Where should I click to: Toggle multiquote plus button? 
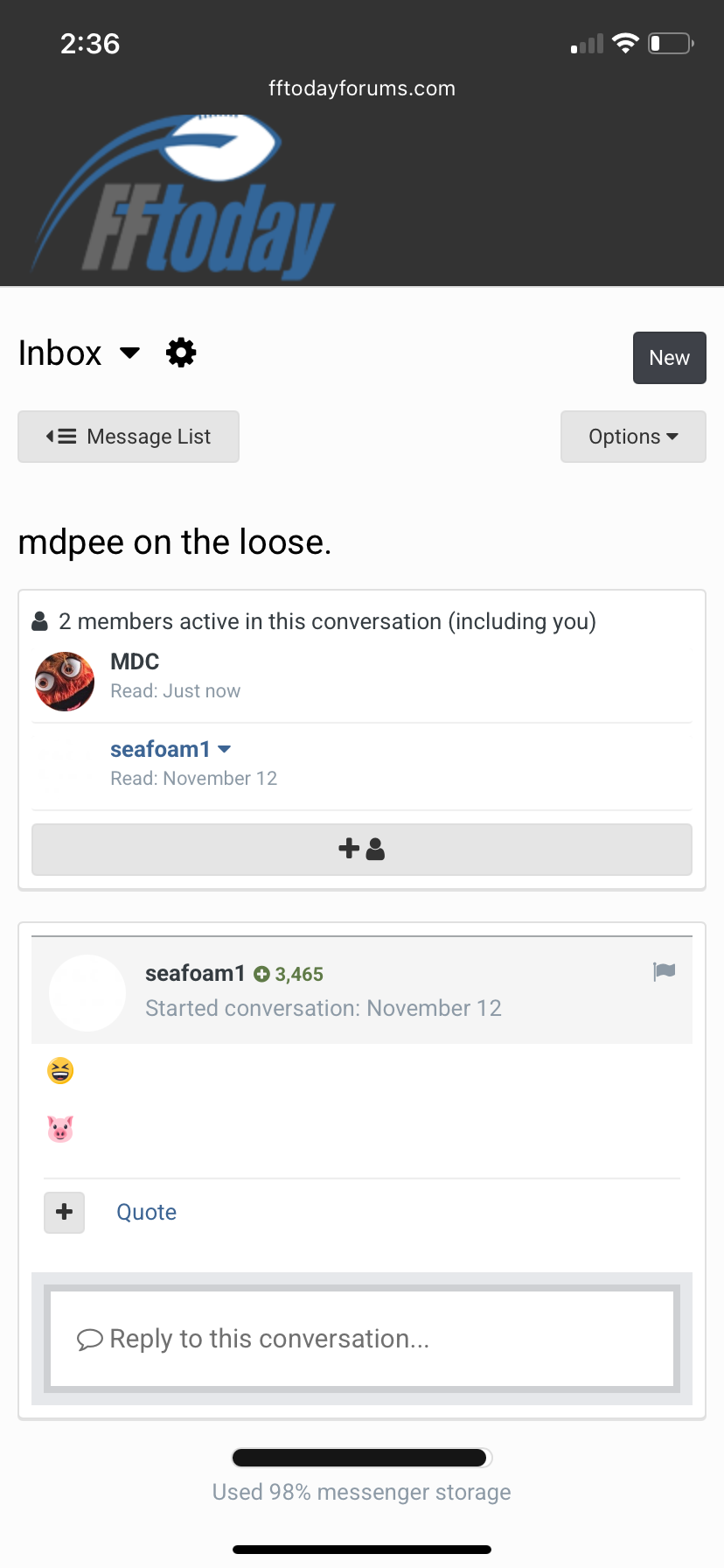[x=65, y=1212]
